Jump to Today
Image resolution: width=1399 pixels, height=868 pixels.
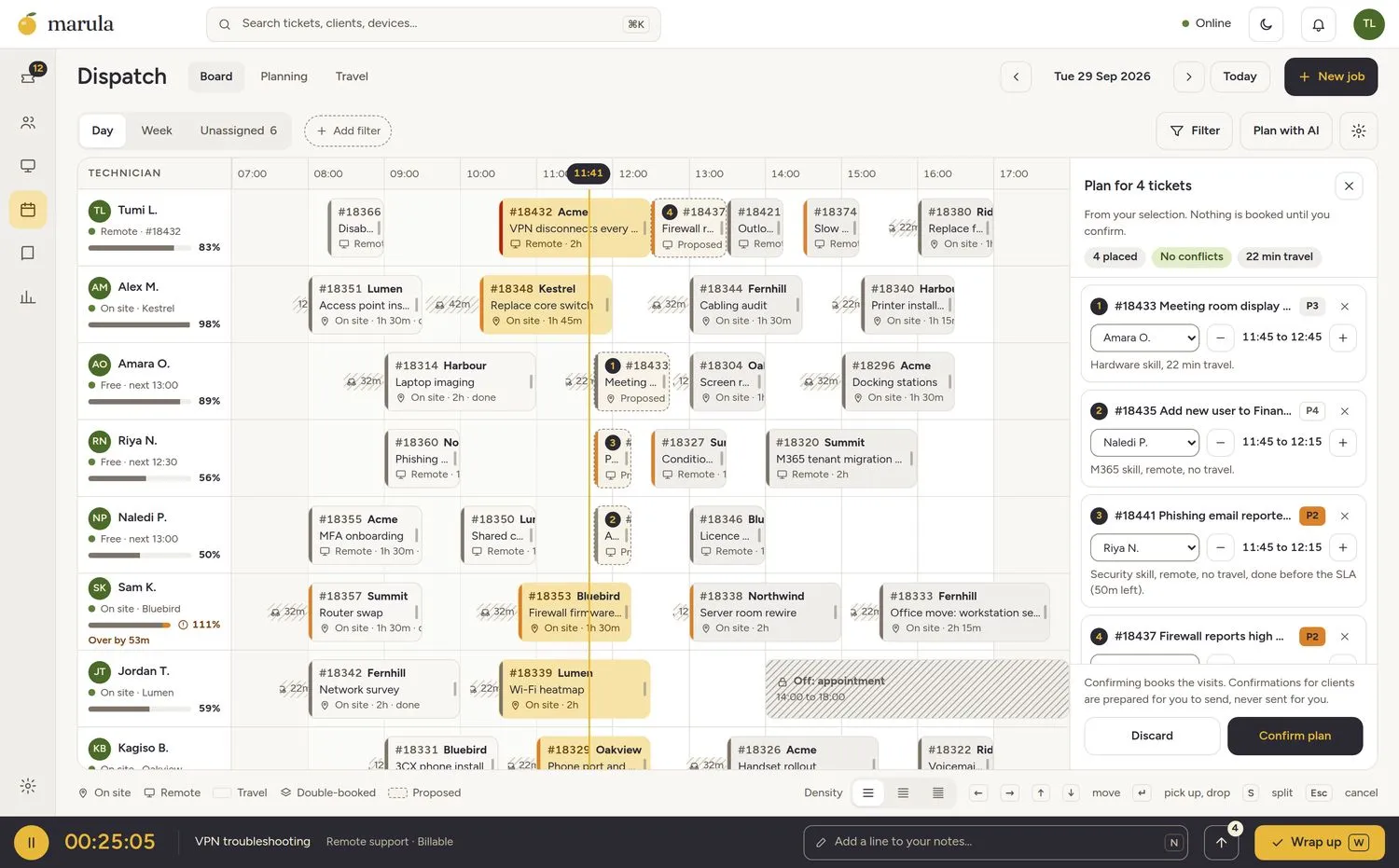click(1240, 76)
